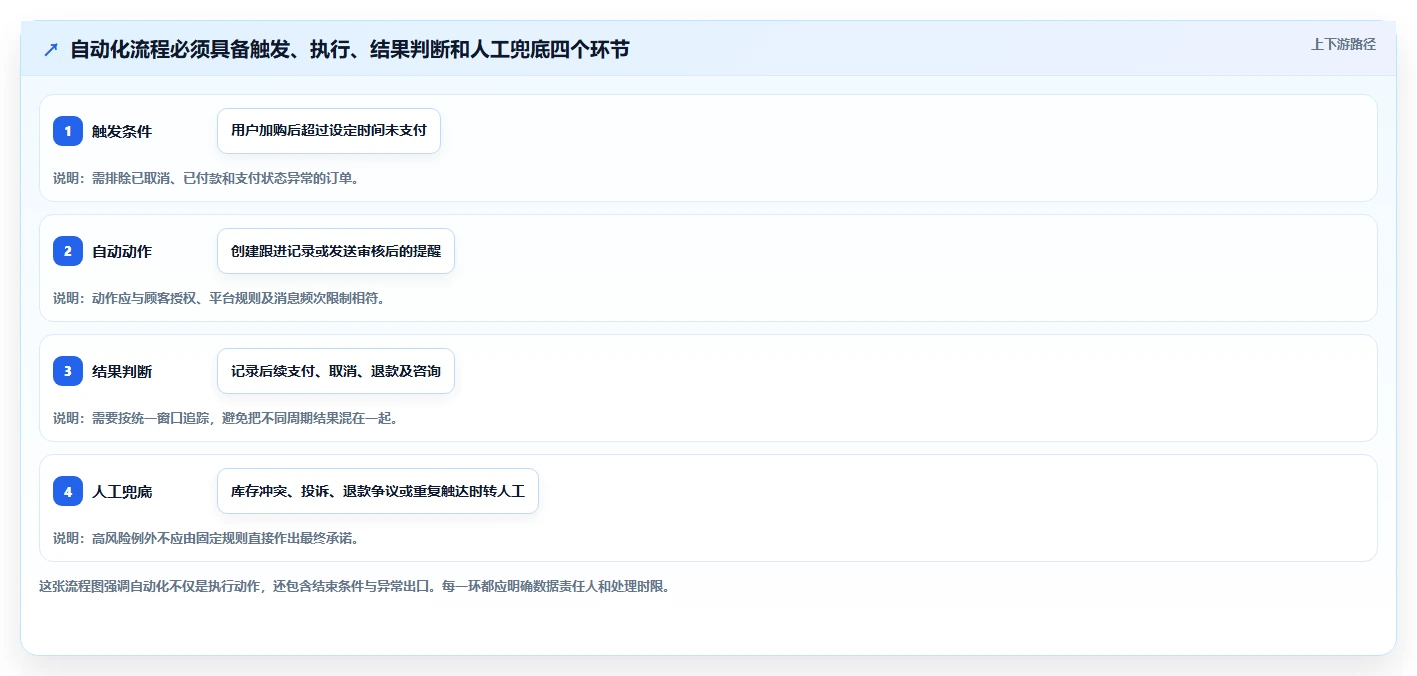Image resolution: width=1417 pixels, height=676 pixels.
Task: Click the 触发条件 step label
Action: pyautogui.click(x=122, y=131)
